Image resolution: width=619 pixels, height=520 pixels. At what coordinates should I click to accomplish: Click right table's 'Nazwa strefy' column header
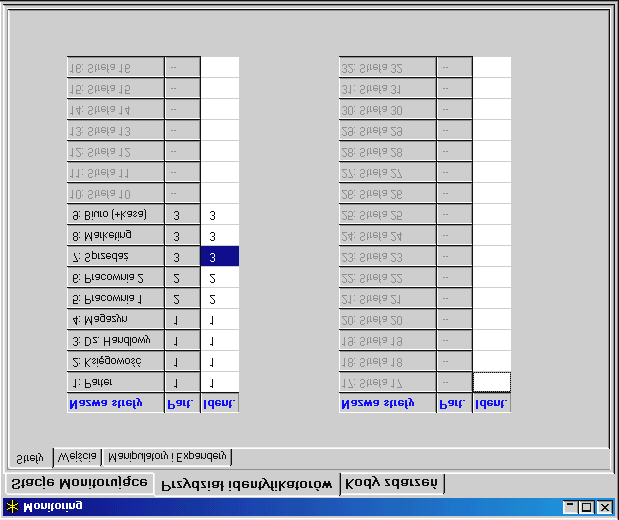(388, 403)
